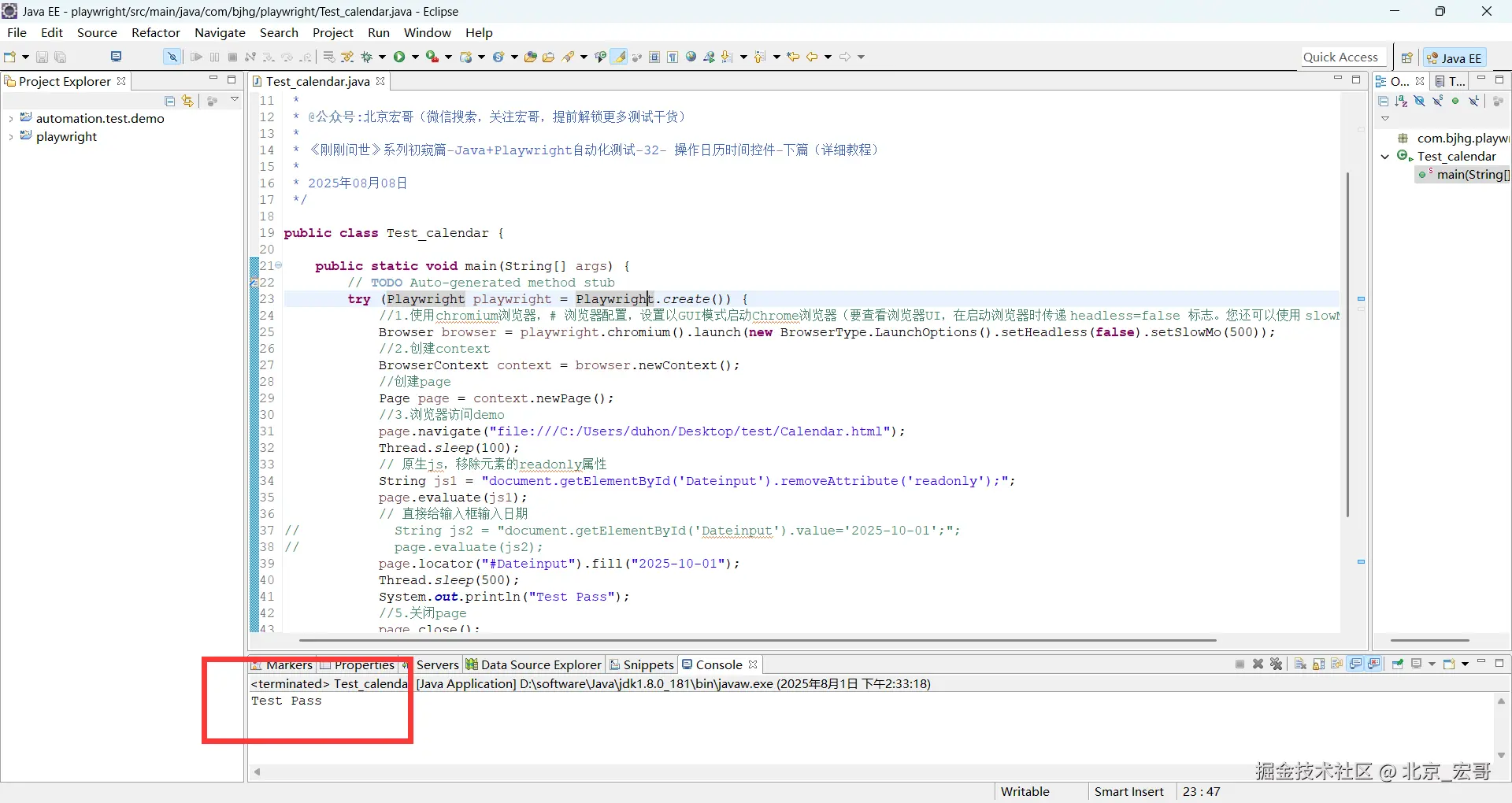The height and width of the screenshot is (803, 1512).
Task: Click the New file toolbar icon
Action: tap(10, 57)
